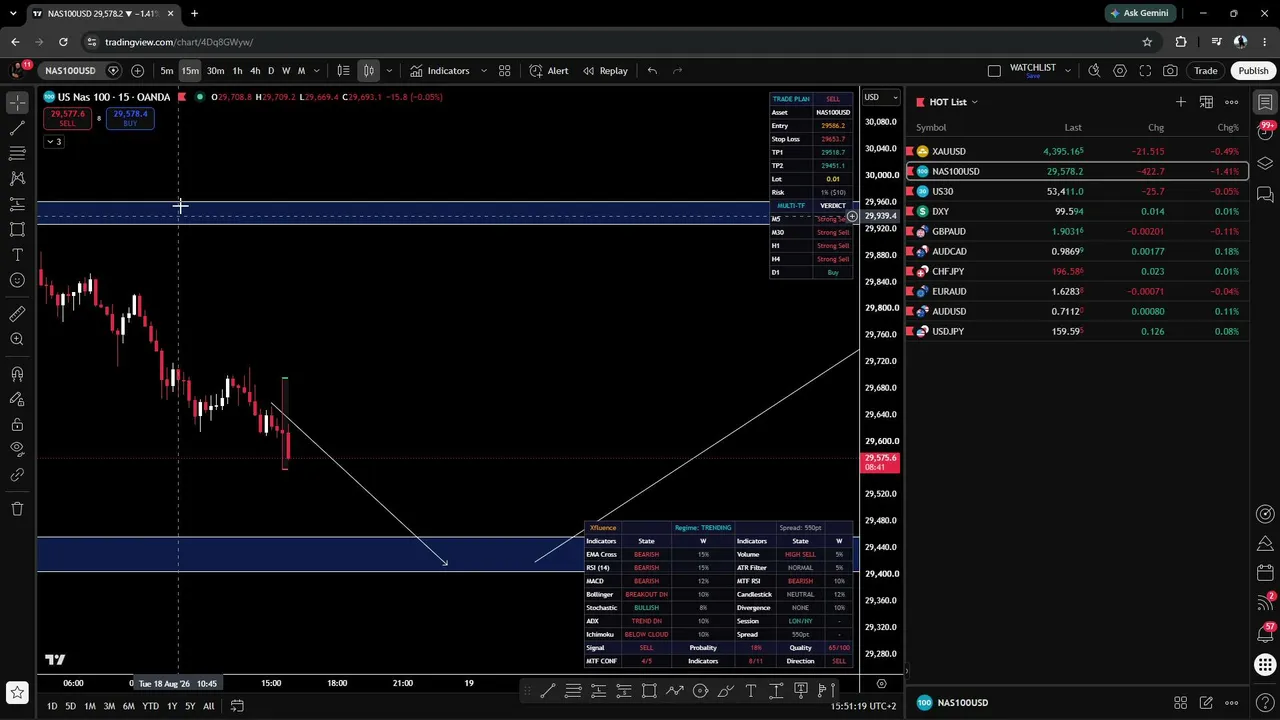The height and width of the screenshot is (720, 1280).
Task: Select the 1h timeframe
Action: click(x=237, y=71)
